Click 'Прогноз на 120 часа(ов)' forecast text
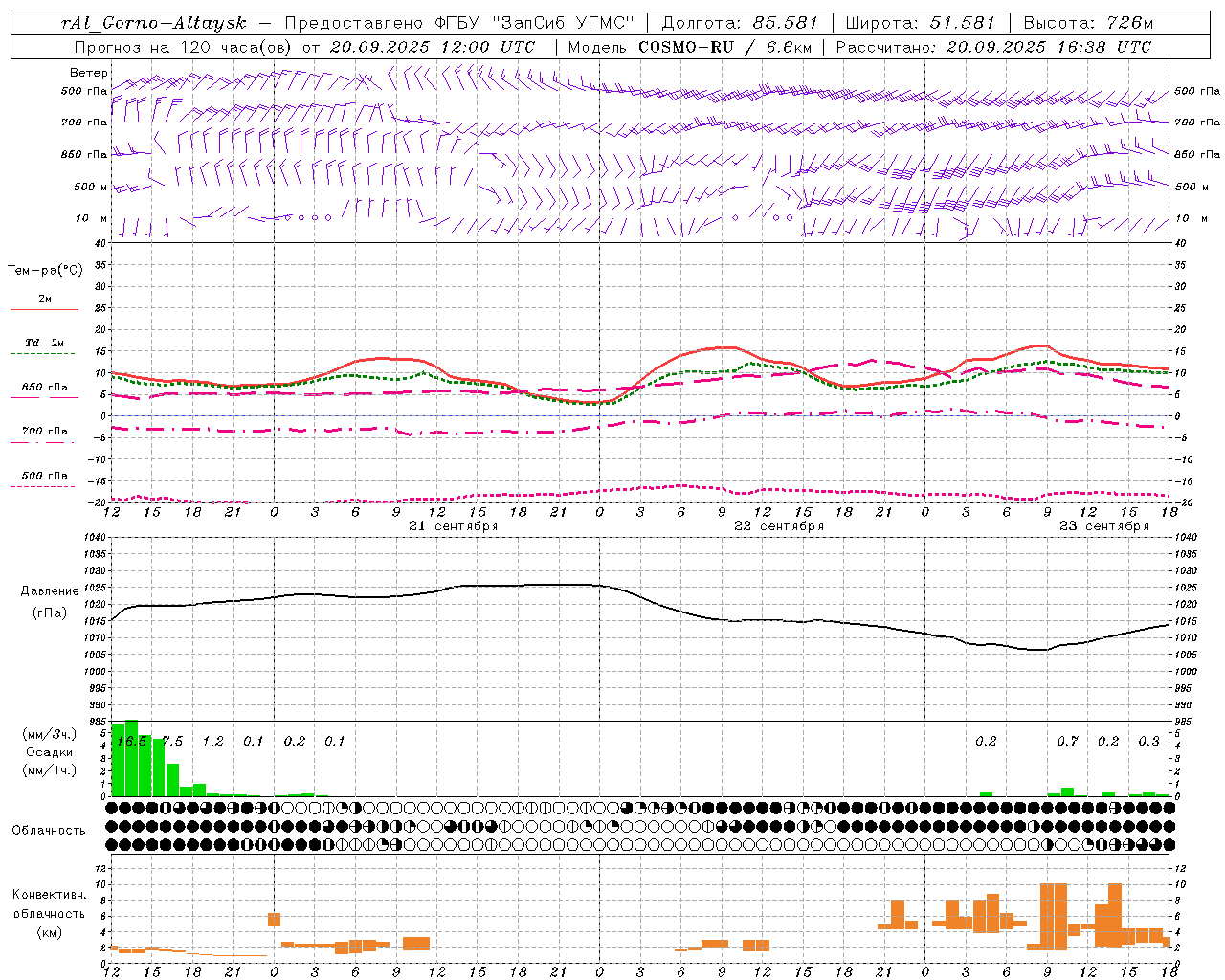1225x980 pixels. 183,47
